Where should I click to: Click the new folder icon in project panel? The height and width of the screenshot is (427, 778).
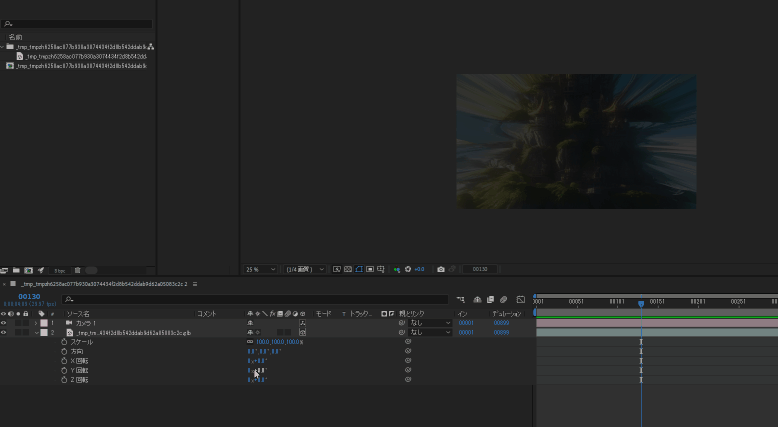point(16,270)
